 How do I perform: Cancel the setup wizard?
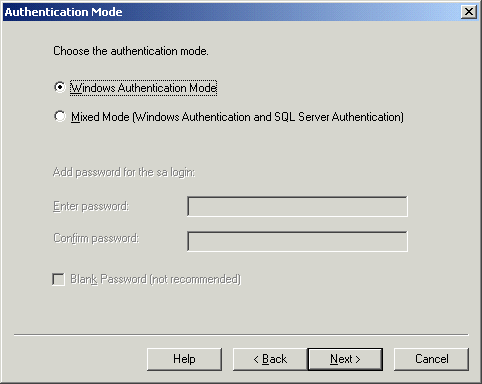point(431,359)
